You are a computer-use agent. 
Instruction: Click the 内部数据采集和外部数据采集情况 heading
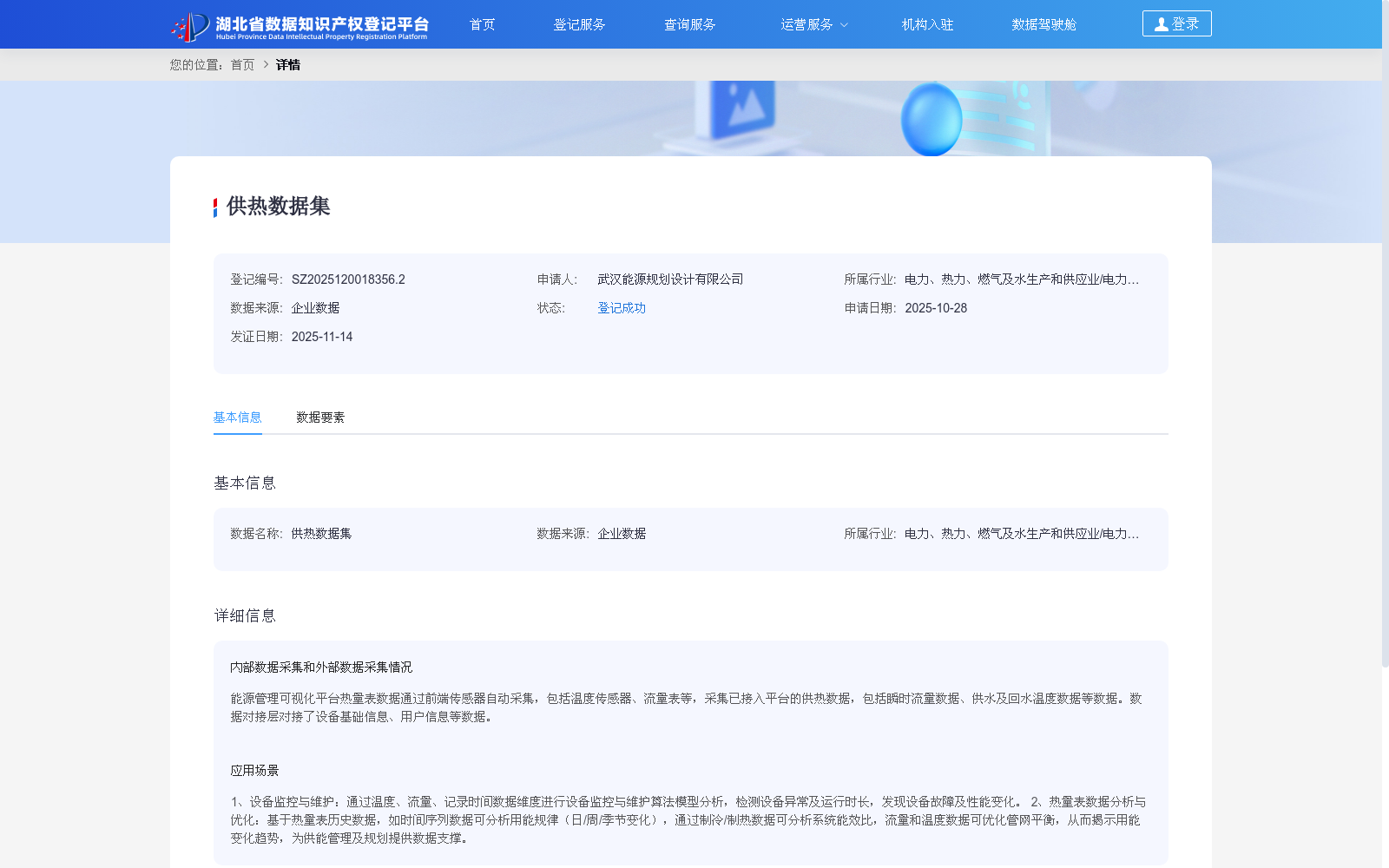321,667
